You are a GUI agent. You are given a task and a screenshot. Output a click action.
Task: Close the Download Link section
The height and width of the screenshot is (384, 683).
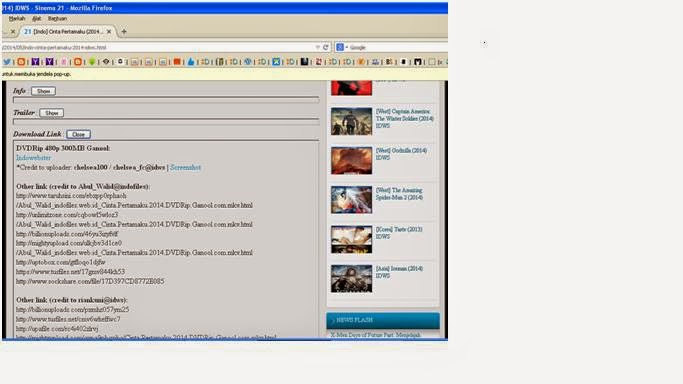(x=78, y=134)
